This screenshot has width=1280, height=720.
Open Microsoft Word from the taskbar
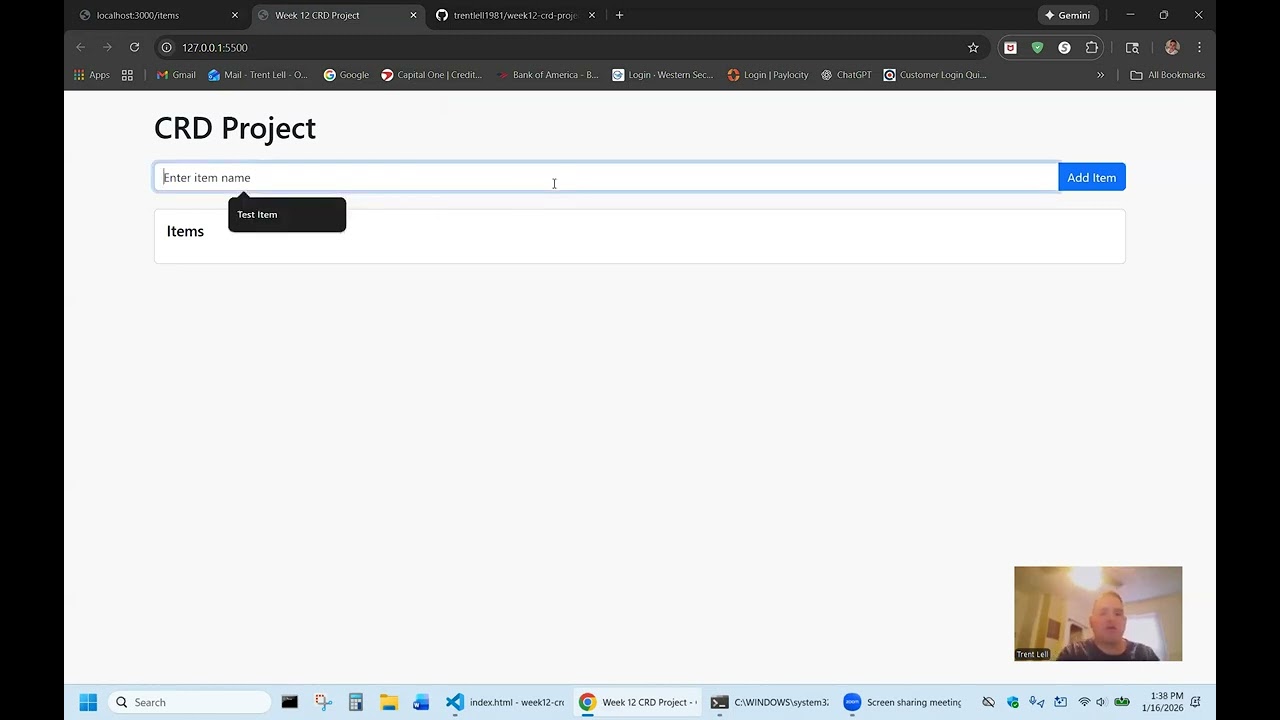[421, 702]
